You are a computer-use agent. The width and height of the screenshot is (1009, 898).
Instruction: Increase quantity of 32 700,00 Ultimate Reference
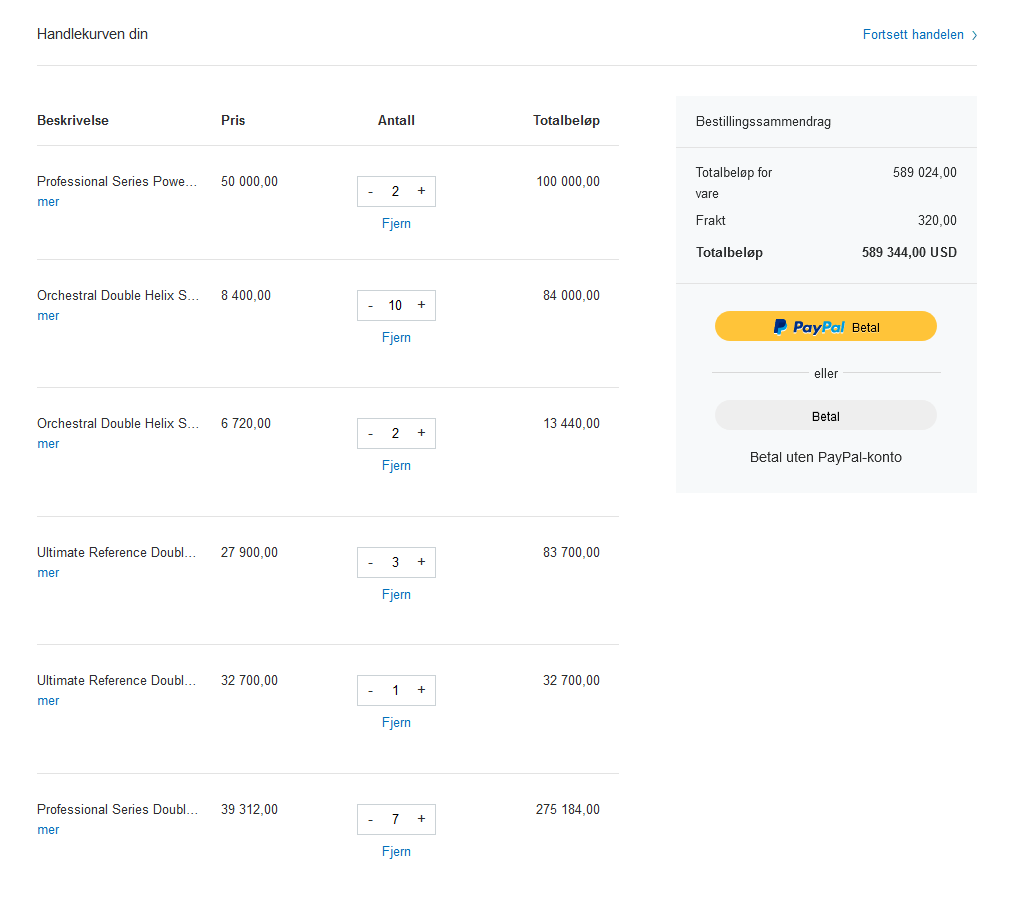(x=421, y=690)
